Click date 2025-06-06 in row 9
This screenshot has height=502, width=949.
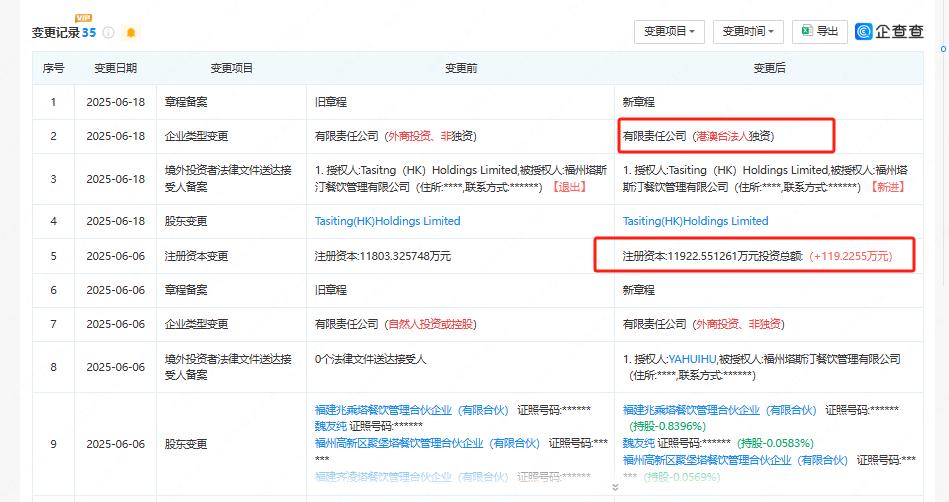[x=116, y=444]
